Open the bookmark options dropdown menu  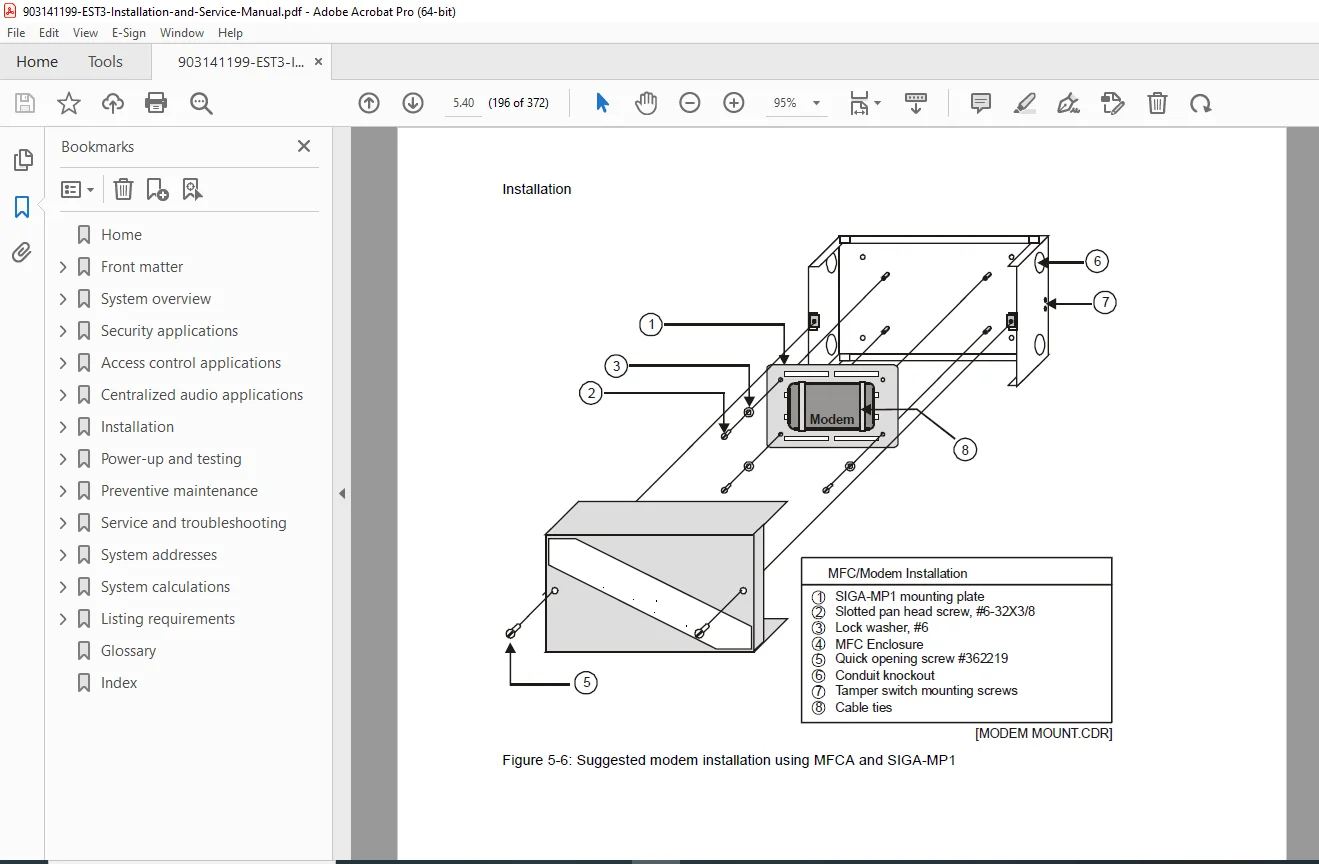77,189
